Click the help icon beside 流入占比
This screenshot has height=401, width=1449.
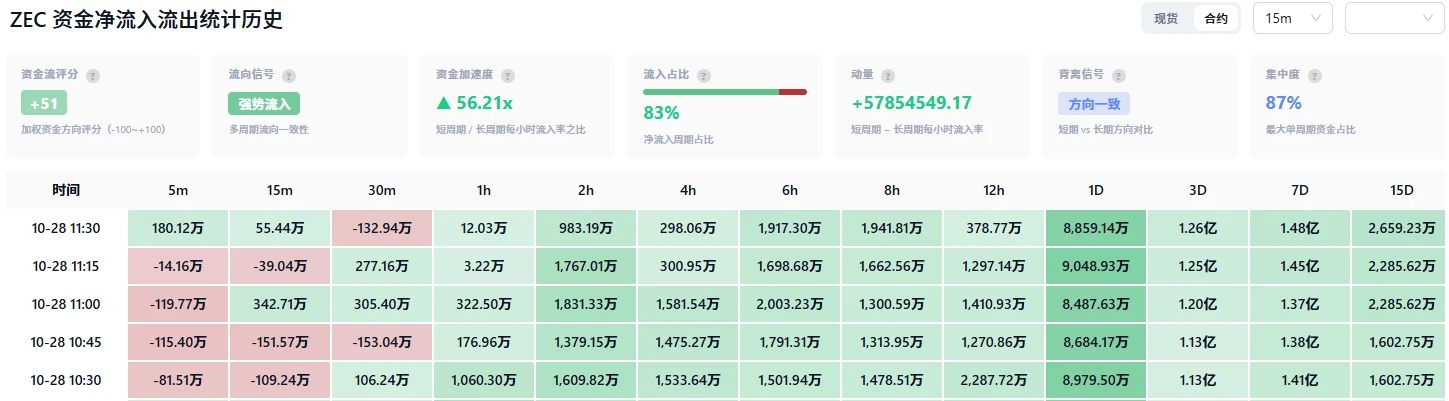pyautogui.click(x=704, y=75)
